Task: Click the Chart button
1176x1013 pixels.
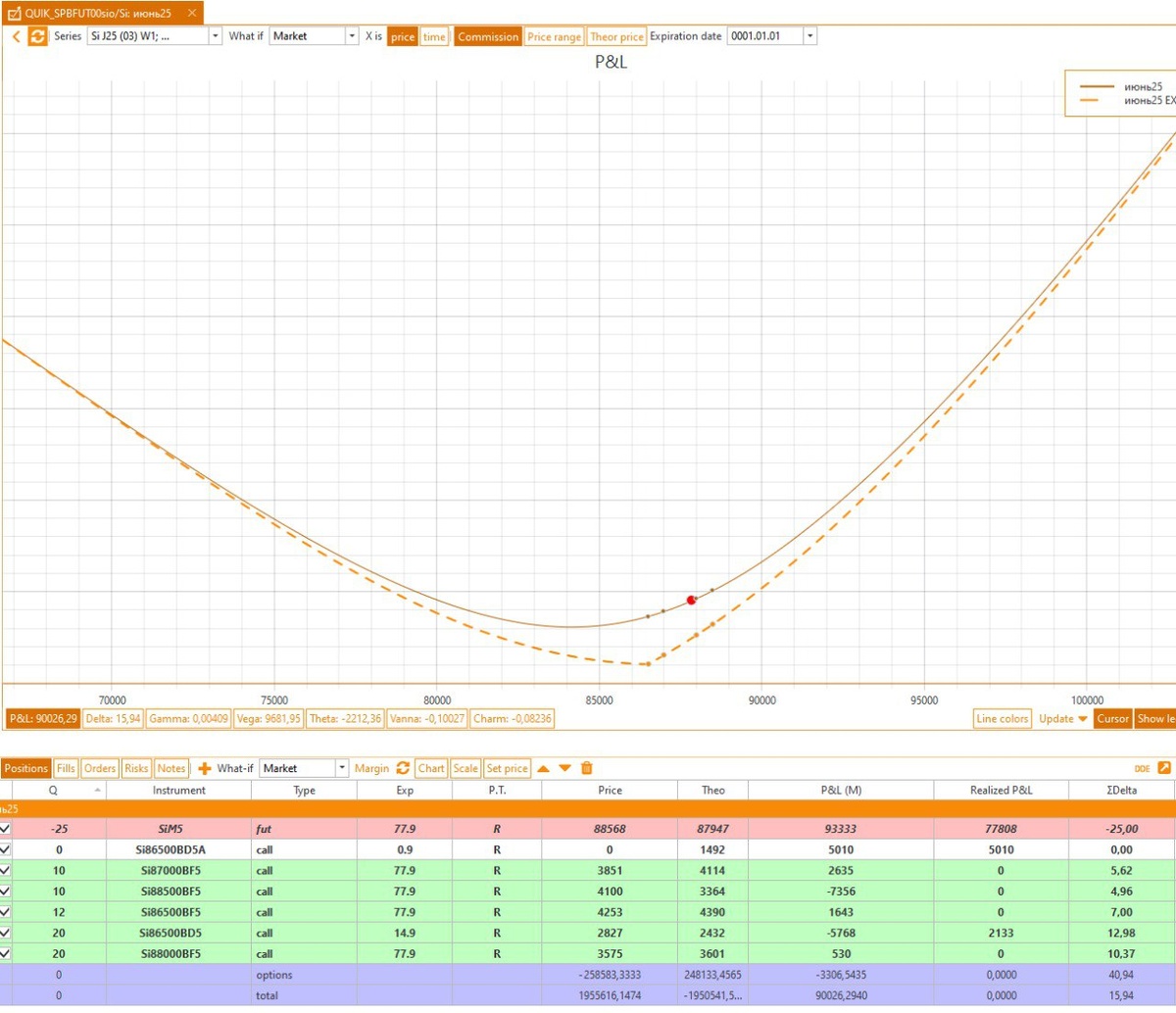Action: [431, 768]
